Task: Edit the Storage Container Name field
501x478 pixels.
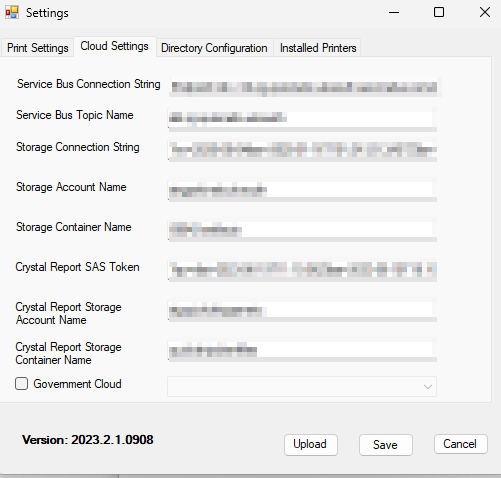Action: (x=302, y=230)
